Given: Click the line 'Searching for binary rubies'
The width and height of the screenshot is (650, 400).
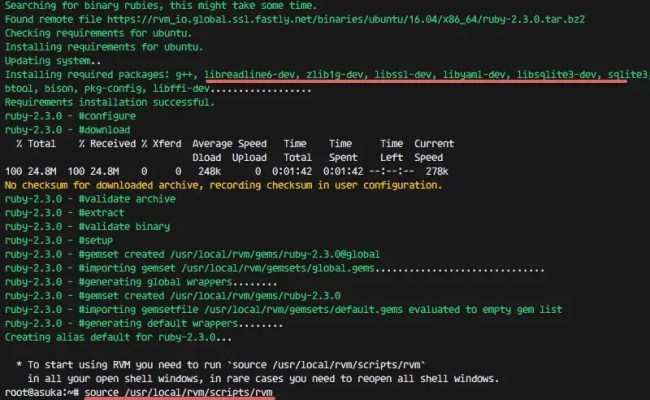Looking at the screenshot, I should (x=160, y=5).
